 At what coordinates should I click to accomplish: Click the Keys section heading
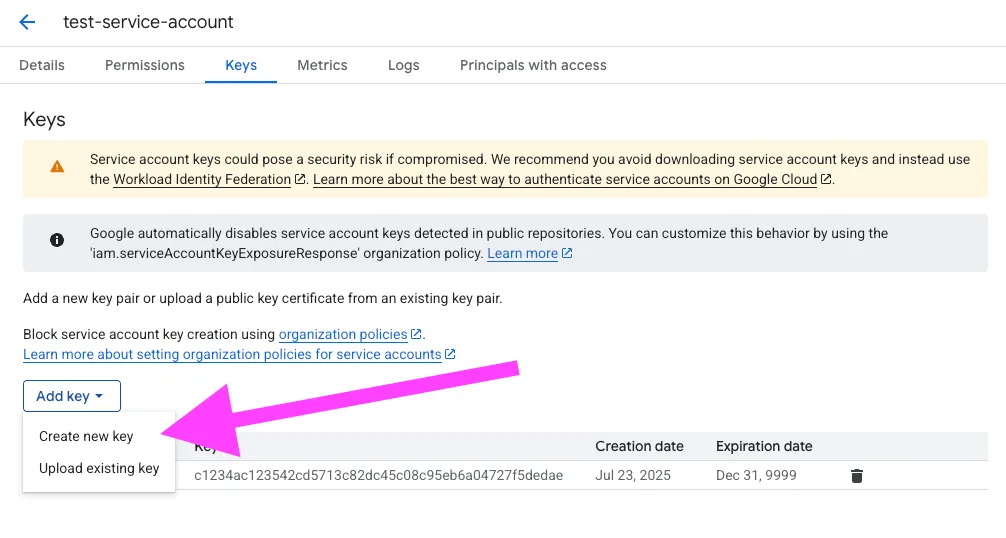[44, 120]
